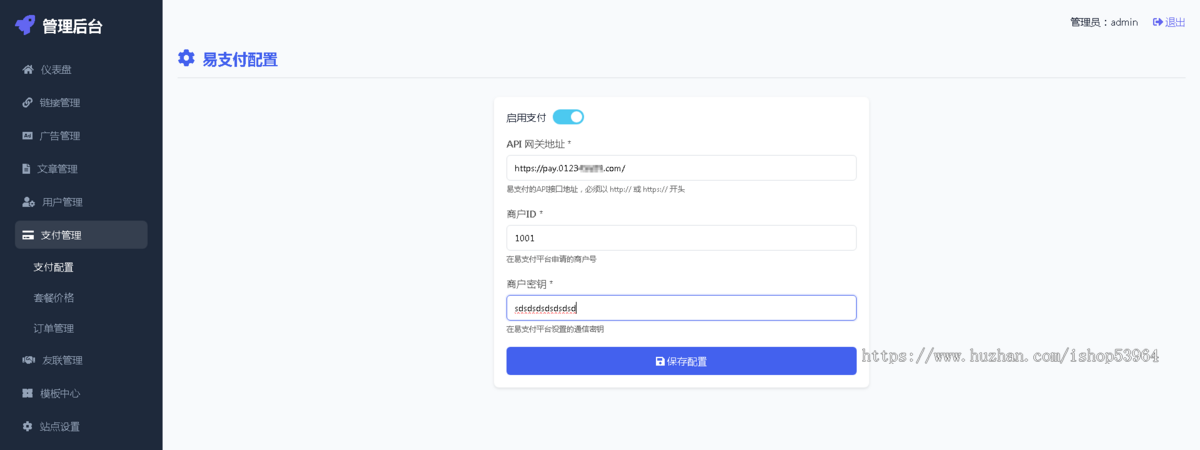Focus the 商户密钥 input field

pyautogui.click(x=681, y=308)
